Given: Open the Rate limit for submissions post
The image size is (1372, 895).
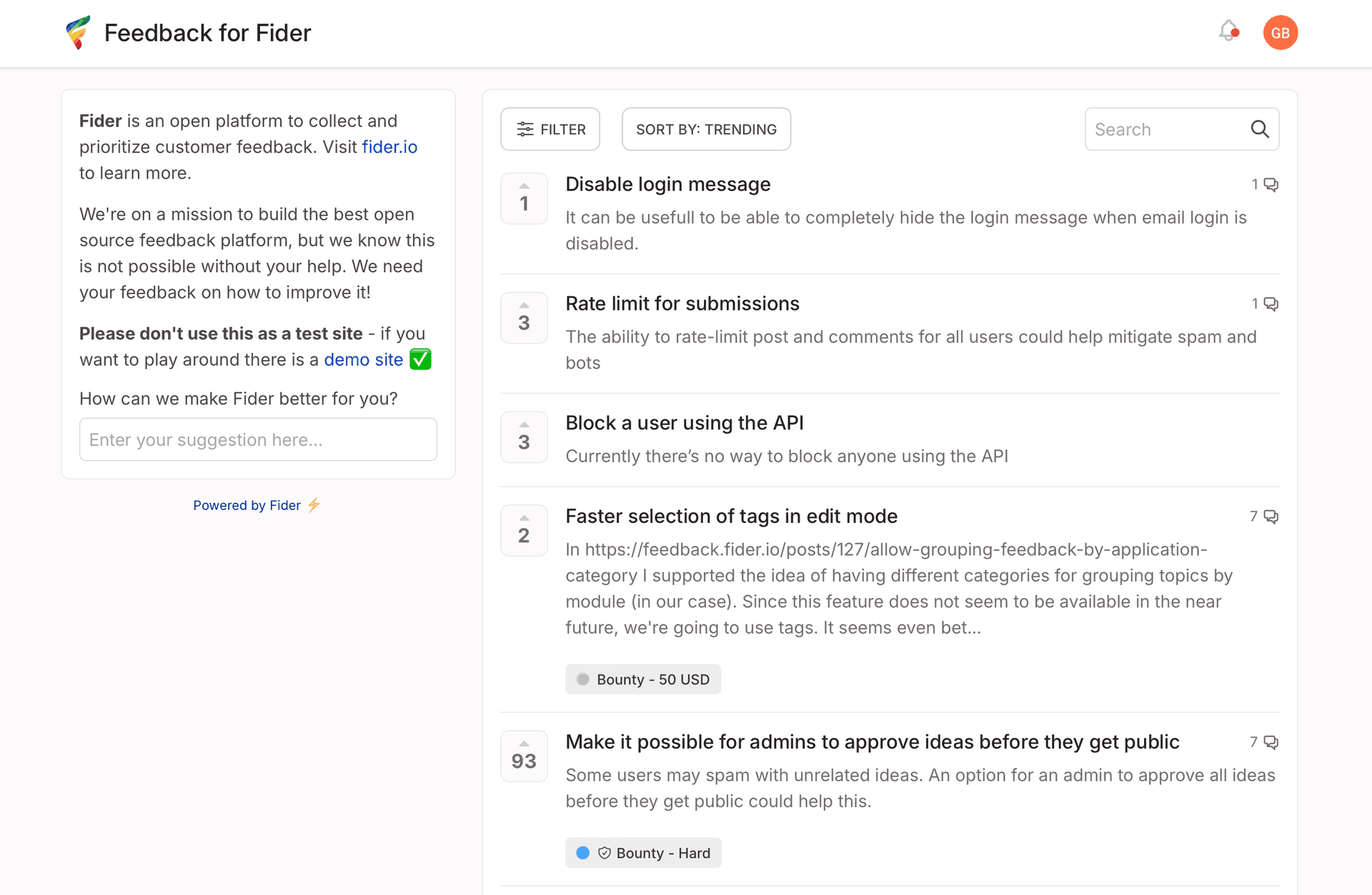Looking at the screenshot, I should [x=682, y=304].
